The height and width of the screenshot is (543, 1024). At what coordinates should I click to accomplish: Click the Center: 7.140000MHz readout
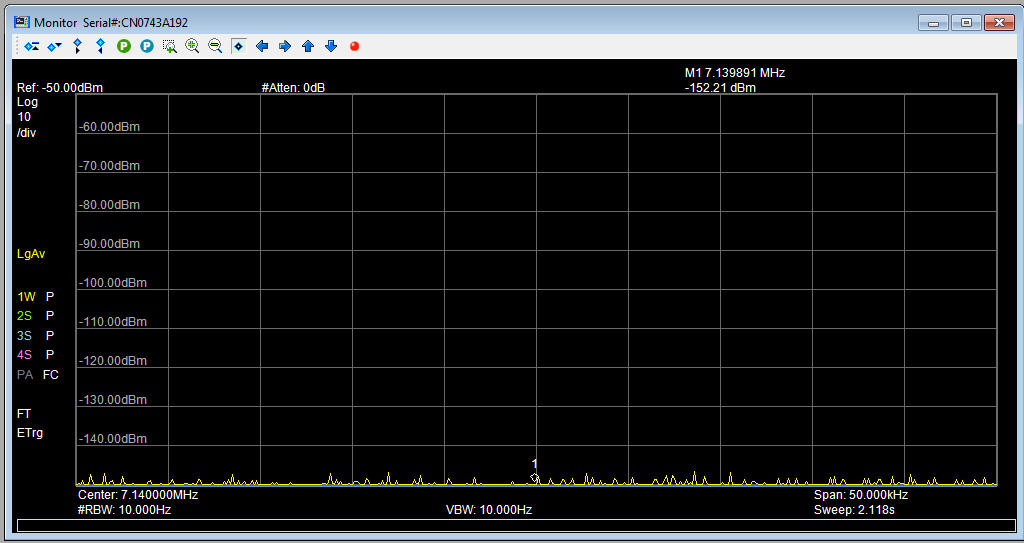click(138, 495)
